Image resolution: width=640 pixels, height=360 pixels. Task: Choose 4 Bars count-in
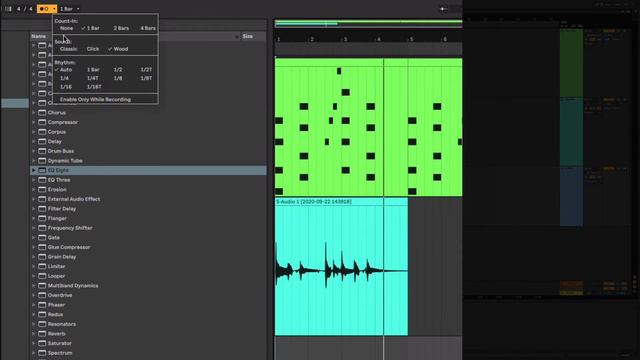[x=148, y=28]
